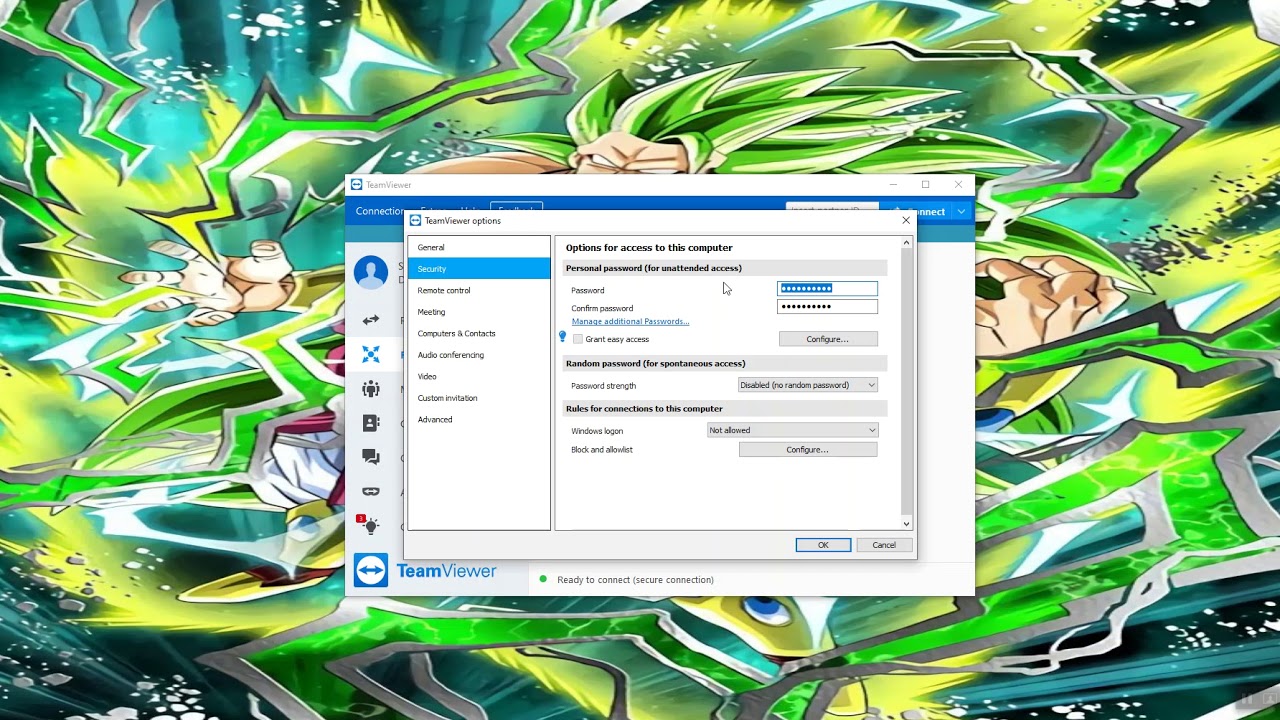Open Computers & Contacts address book icon

[x=371, y=423]
